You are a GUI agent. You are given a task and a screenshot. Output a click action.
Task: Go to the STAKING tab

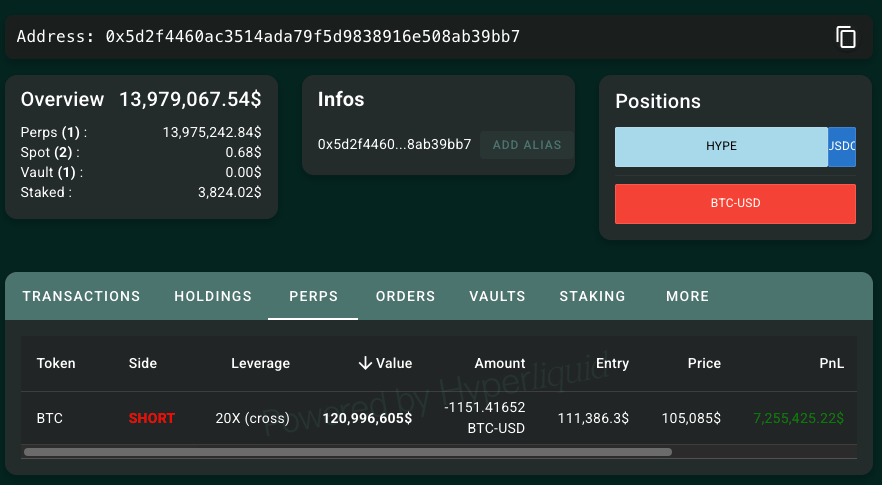click(x=592, y=297)
